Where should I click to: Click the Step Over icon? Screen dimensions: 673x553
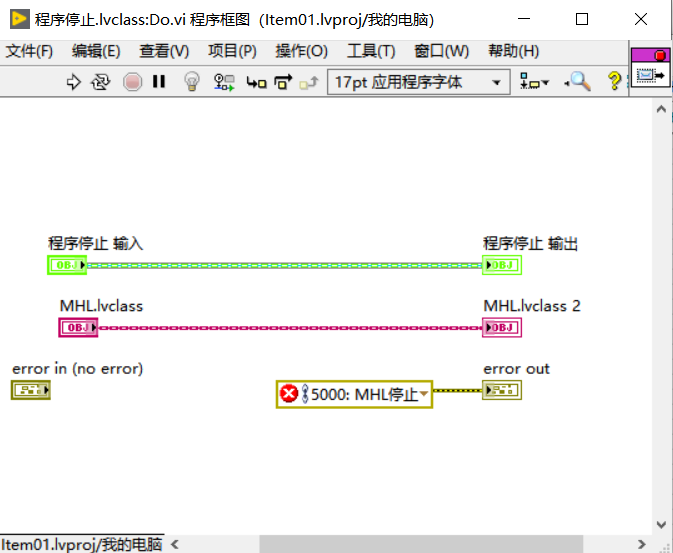(283, 82)
